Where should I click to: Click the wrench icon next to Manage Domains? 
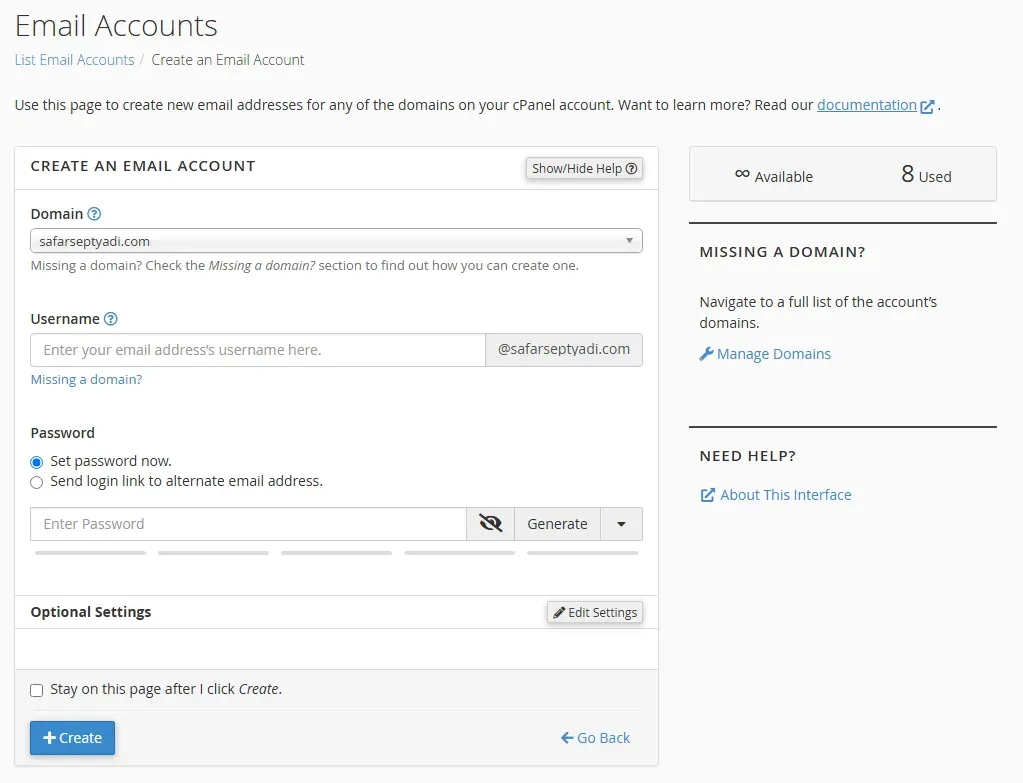click(x=706, y=354)
